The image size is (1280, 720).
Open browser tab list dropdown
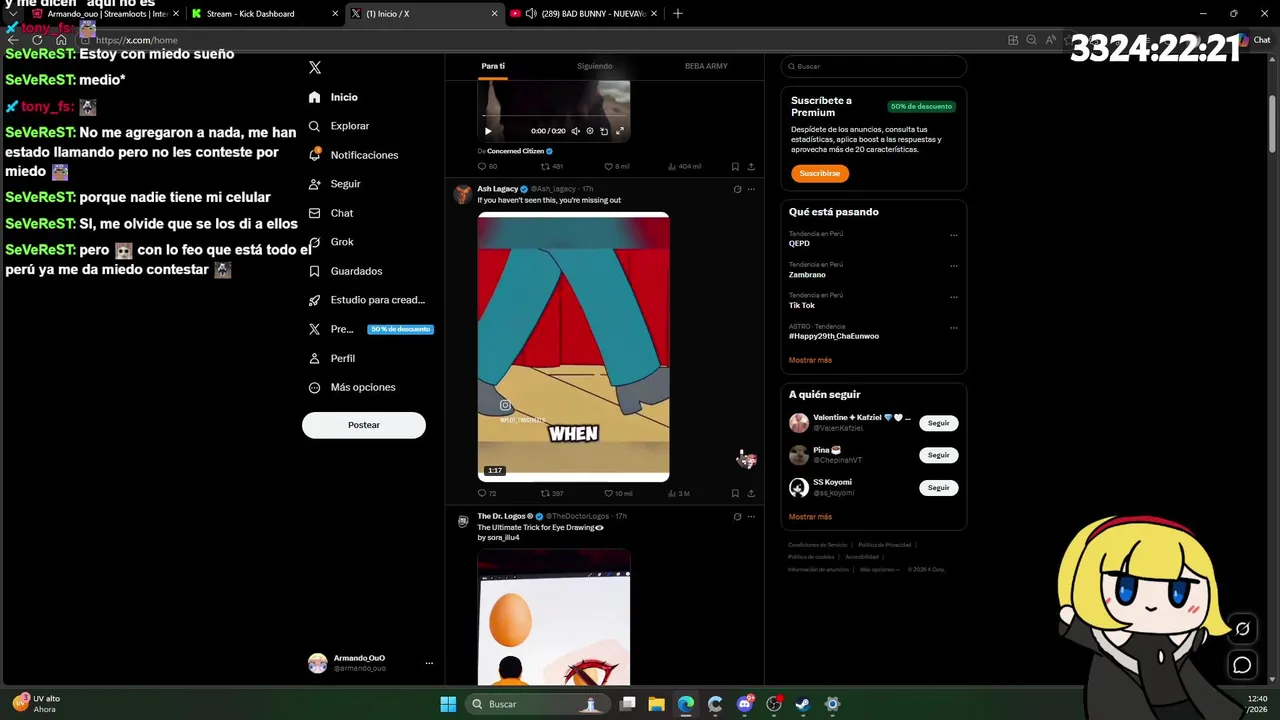click(13, 14)
